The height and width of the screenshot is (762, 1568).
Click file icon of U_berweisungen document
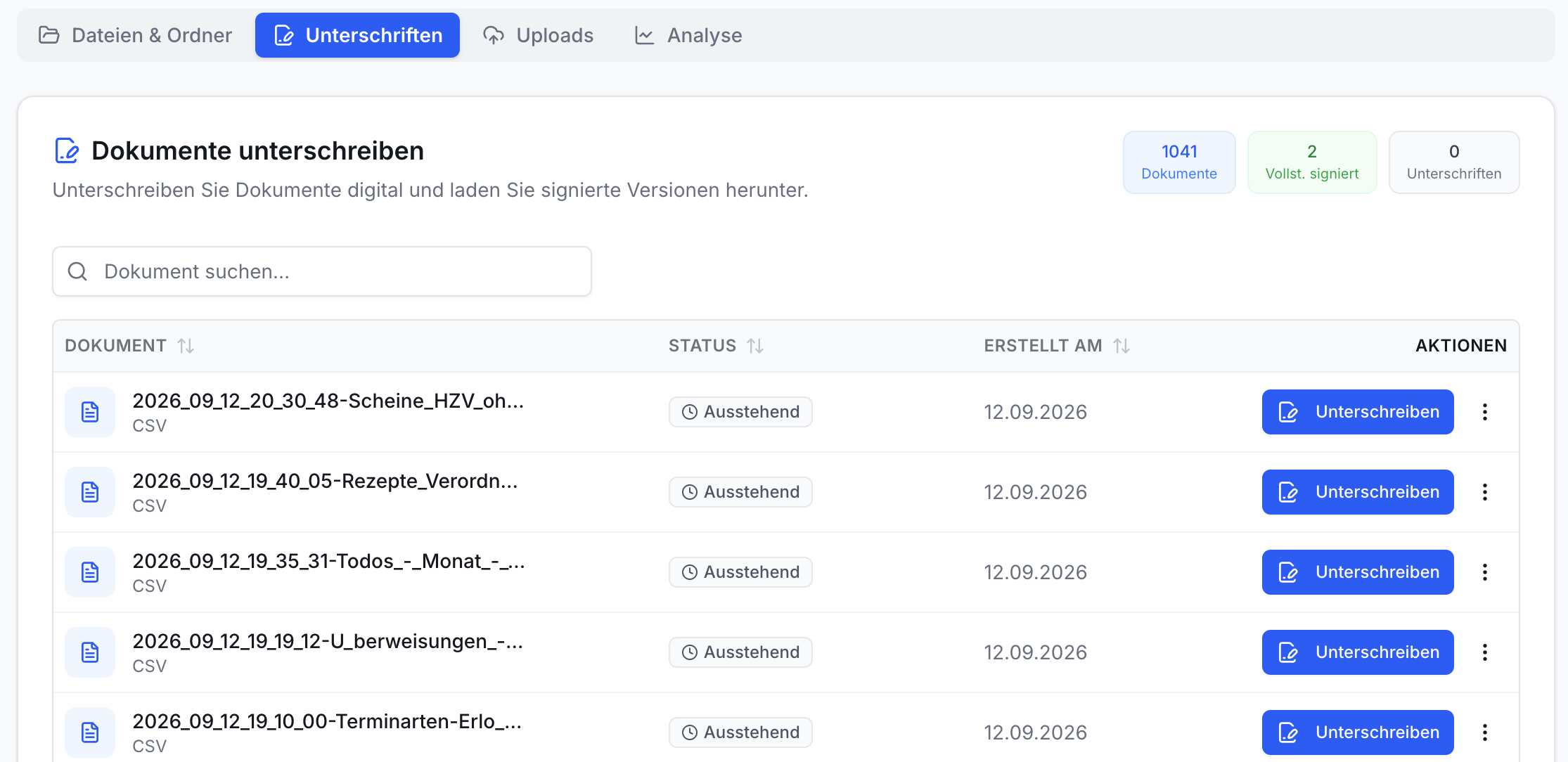coord(90,652)
